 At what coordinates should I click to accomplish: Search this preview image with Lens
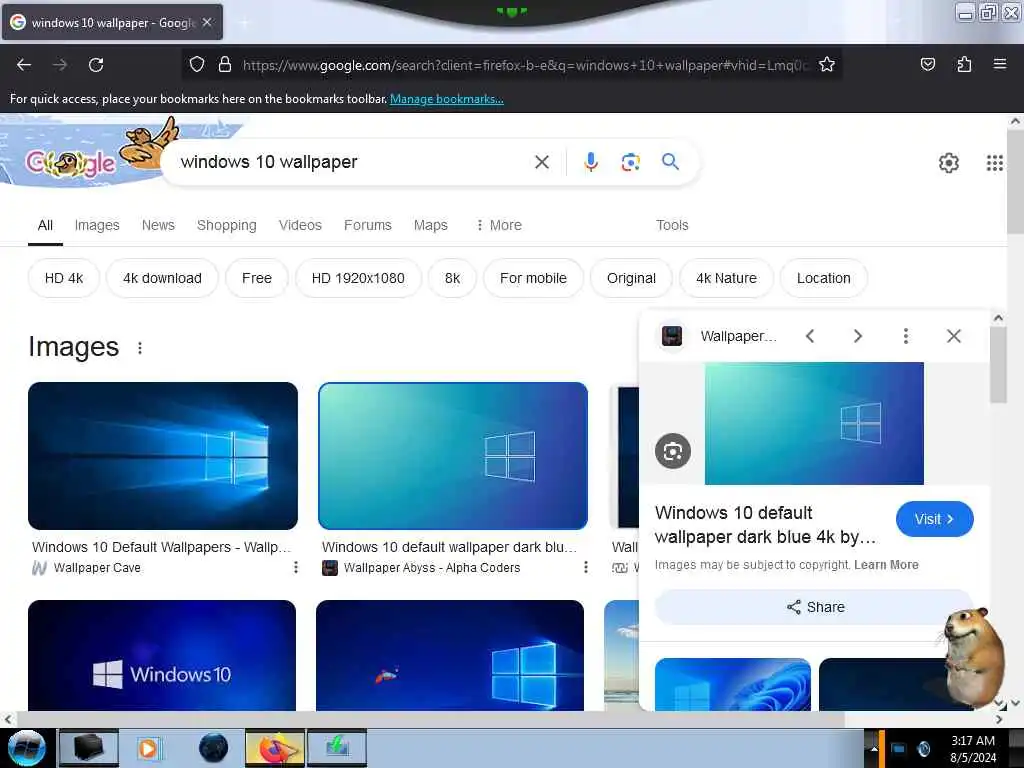[673, 451]
